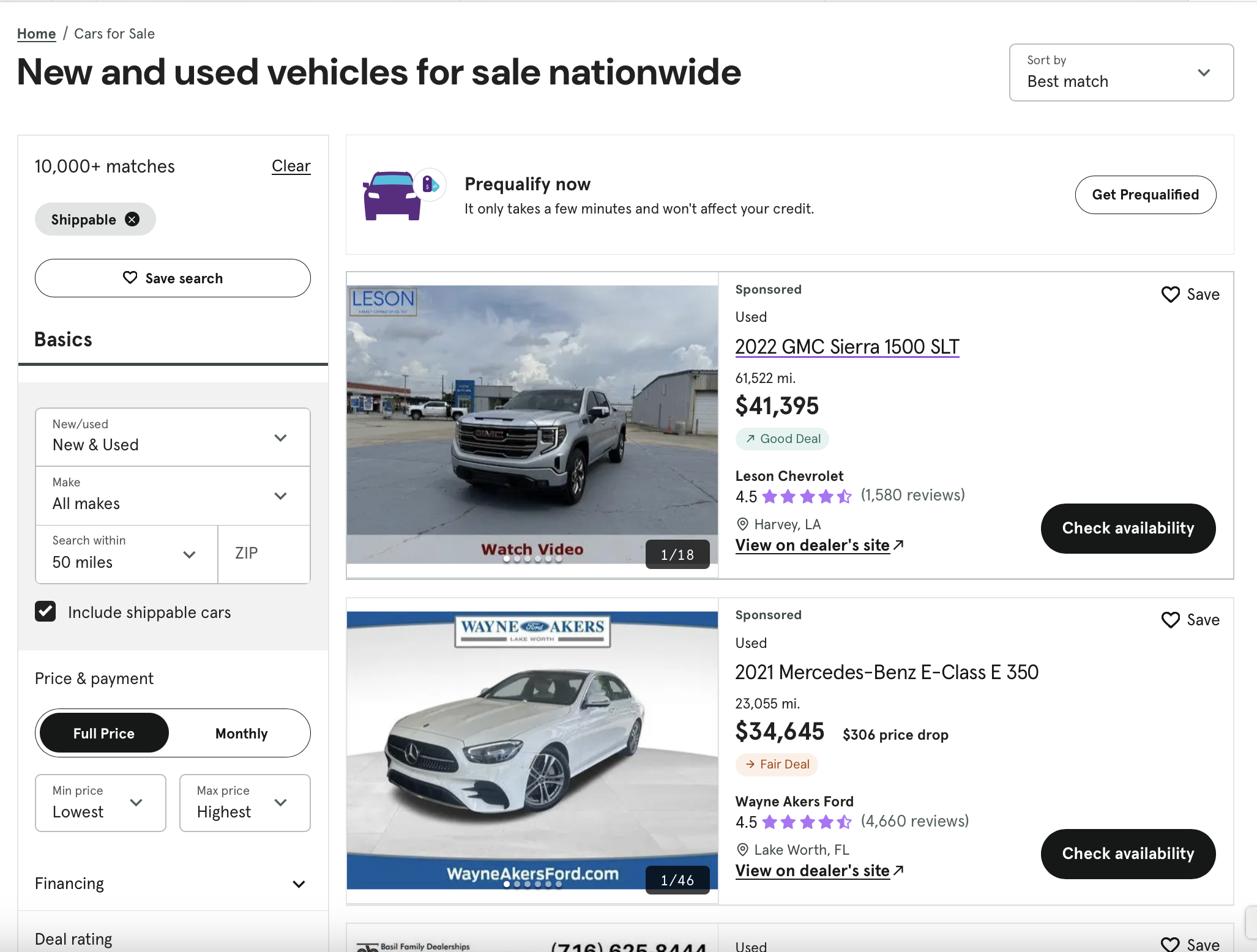Open the Make dropdown
The width and height of the screenshot is (1257, 952).
(173, 496)
